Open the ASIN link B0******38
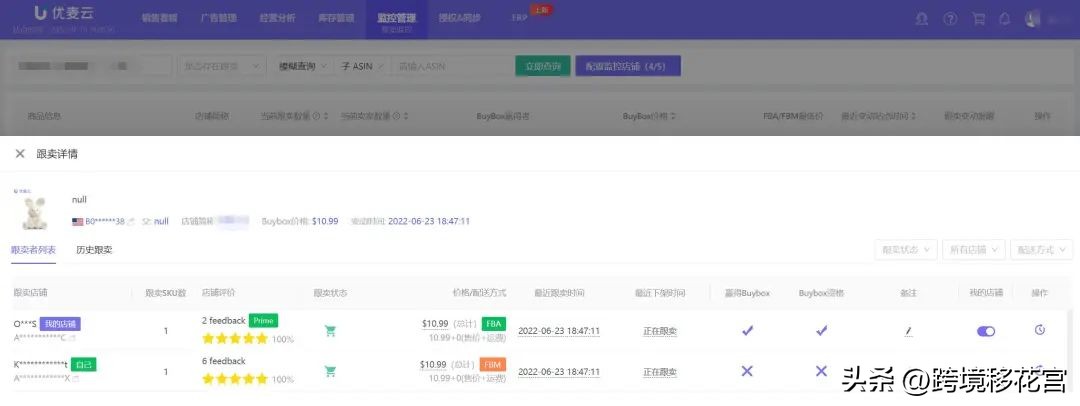Viewport: 1080px width, 406px height. pos(105,221)
